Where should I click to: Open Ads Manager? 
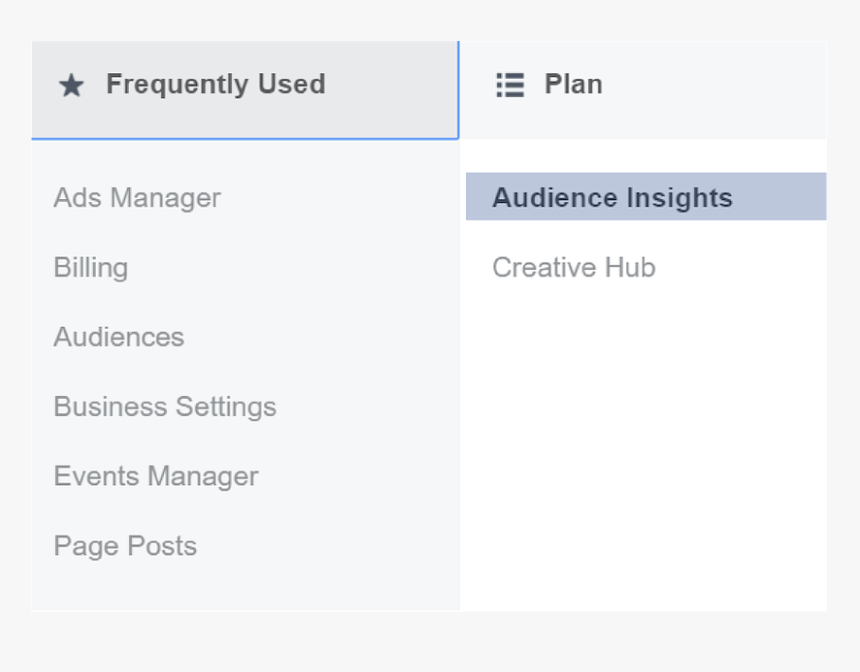pos(137,198)
